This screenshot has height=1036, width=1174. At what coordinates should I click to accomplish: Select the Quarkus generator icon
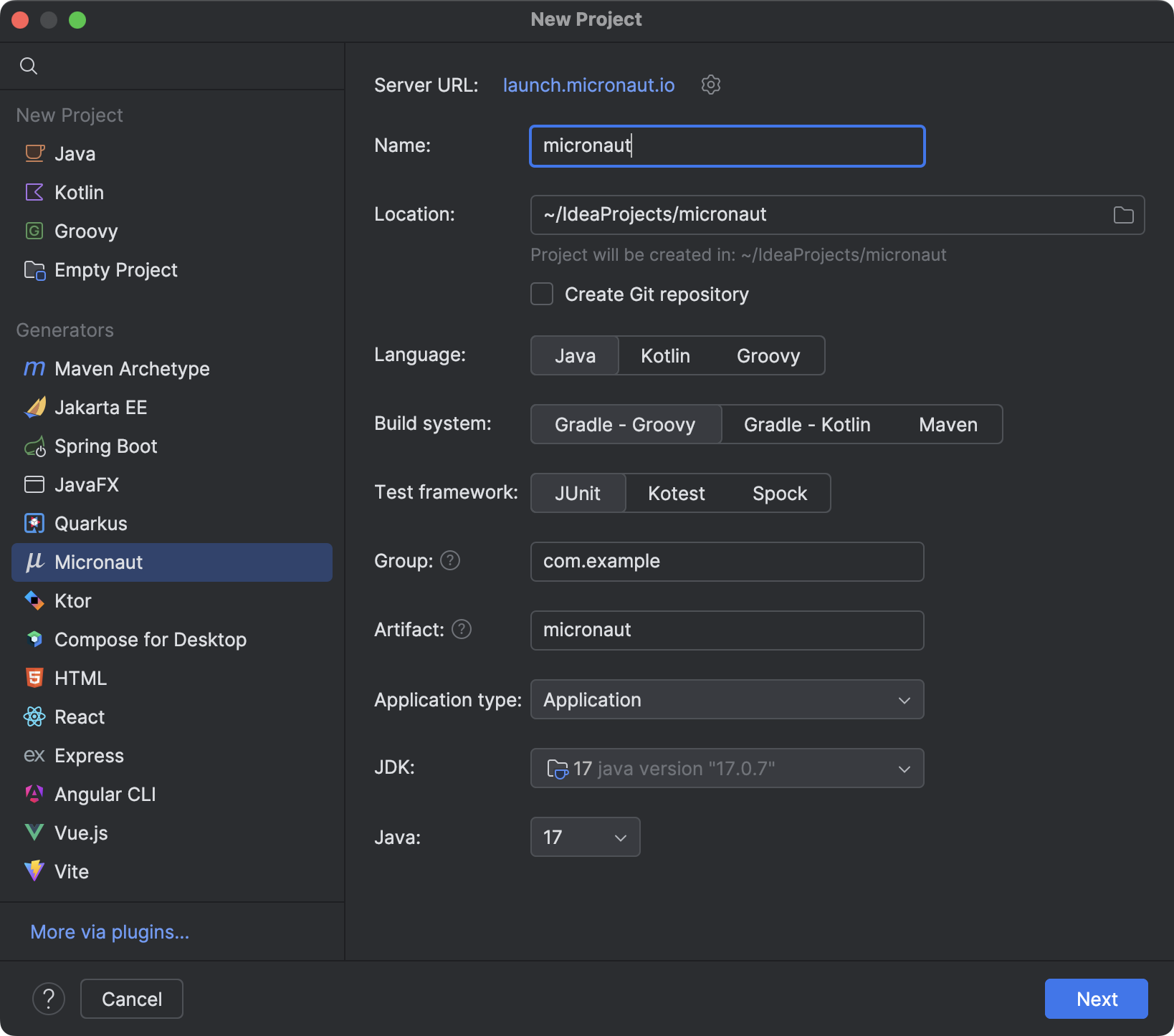34,523
